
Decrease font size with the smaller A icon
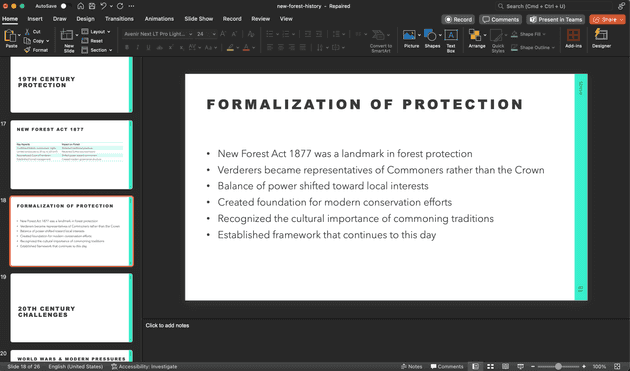click(x=235, y=34)
